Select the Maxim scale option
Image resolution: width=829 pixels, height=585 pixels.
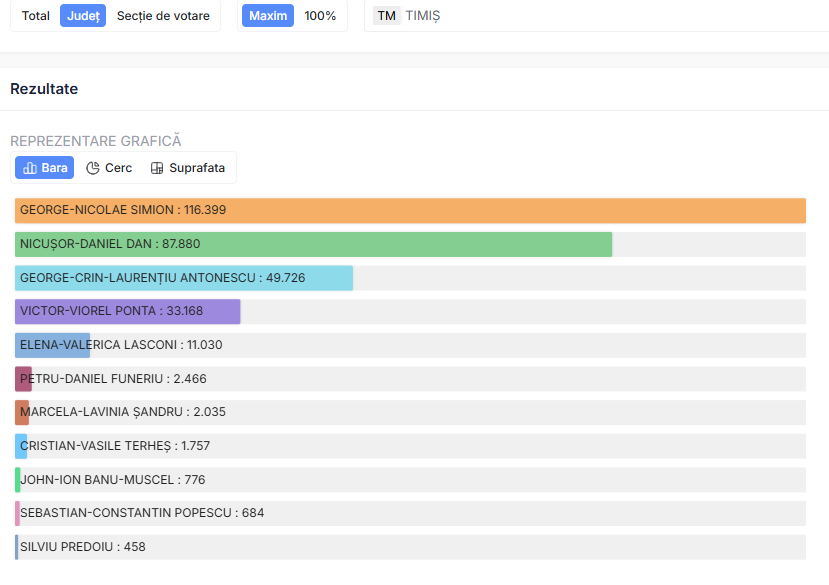267,16
